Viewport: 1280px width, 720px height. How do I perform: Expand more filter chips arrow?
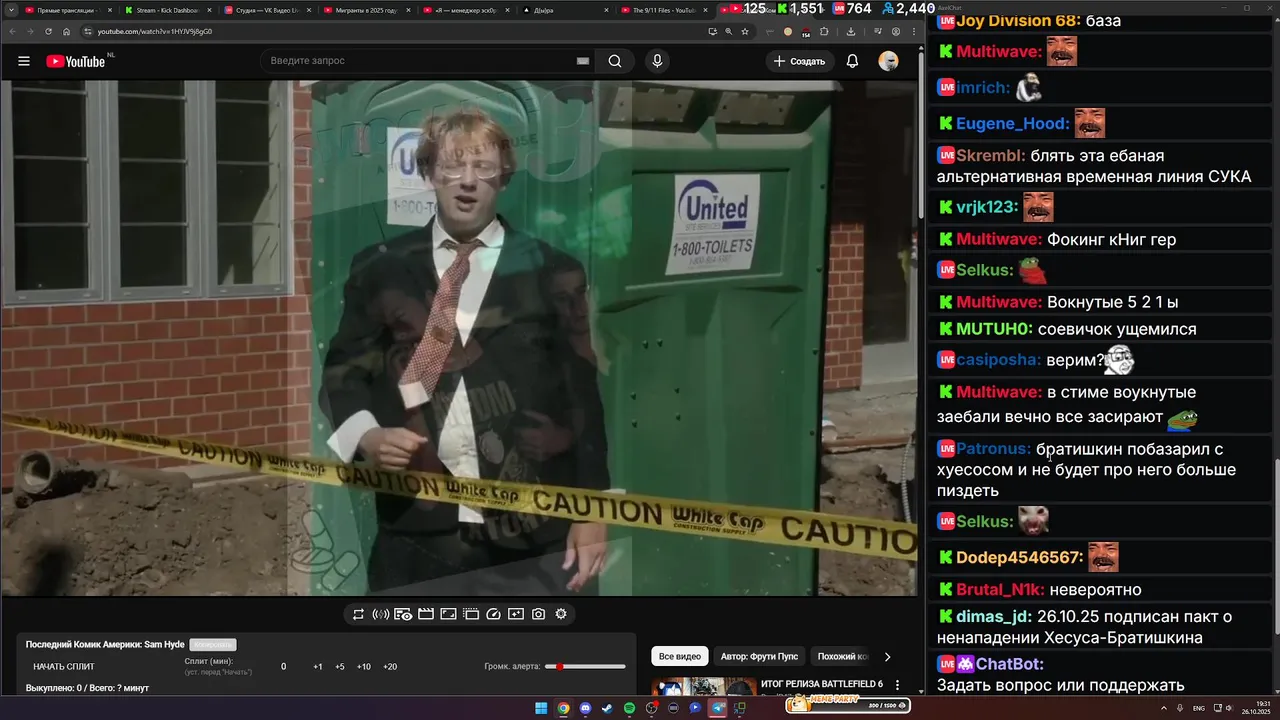coord(887,657)
